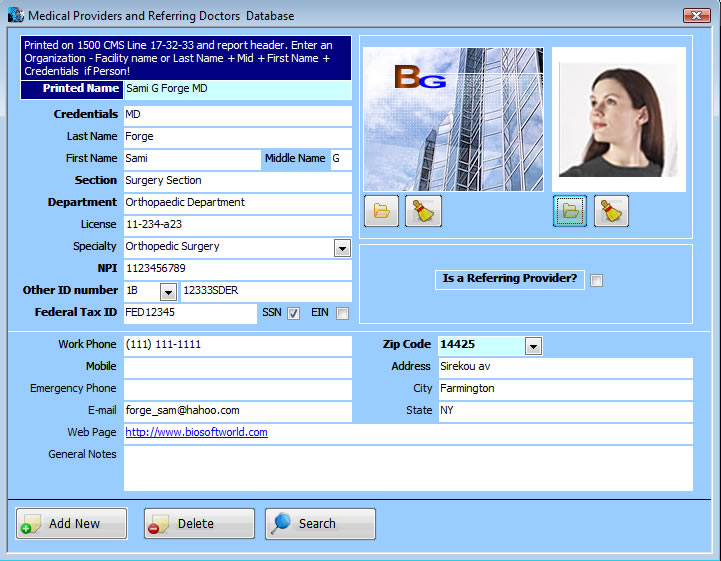Click the General Notes text area
721x561 pixels.
pos(408,468)
